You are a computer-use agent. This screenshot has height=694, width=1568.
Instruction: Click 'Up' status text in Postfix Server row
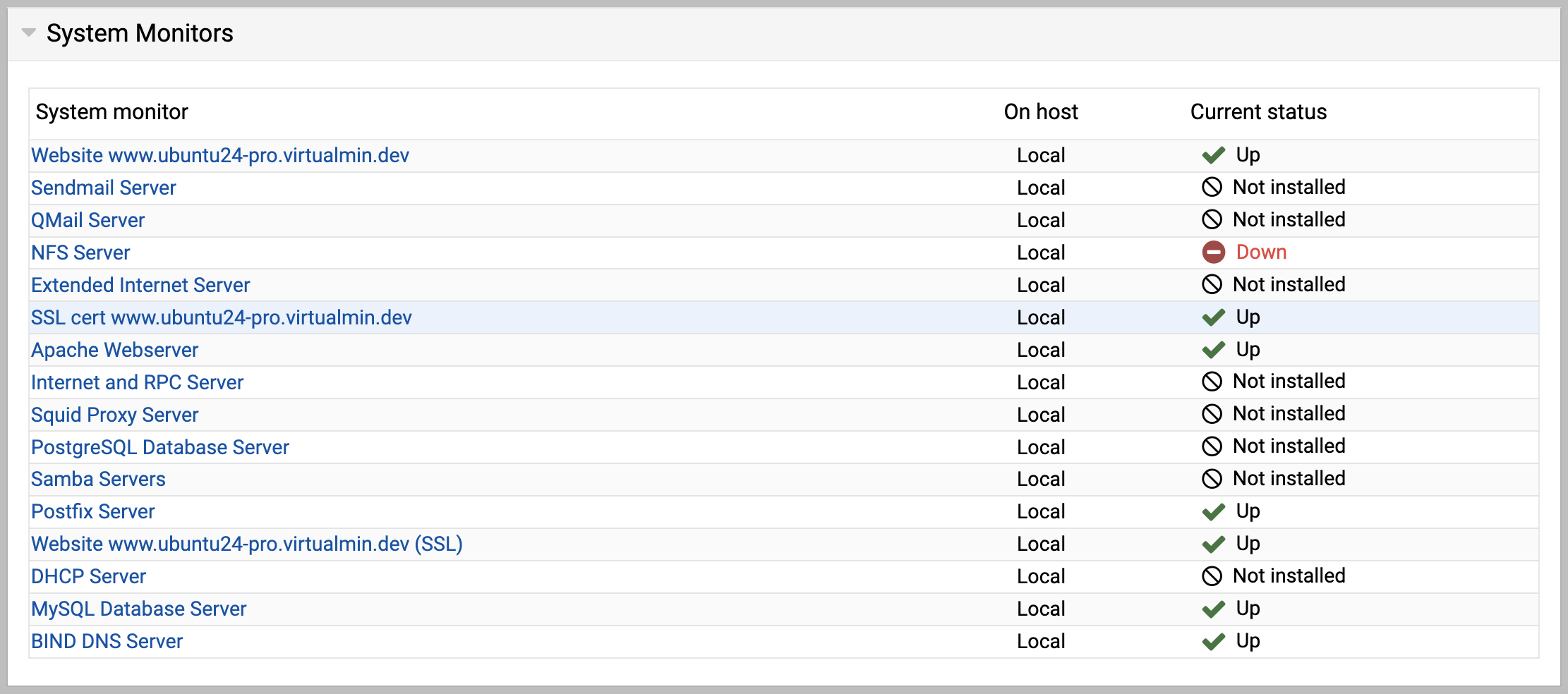(x=1248, y=511)
